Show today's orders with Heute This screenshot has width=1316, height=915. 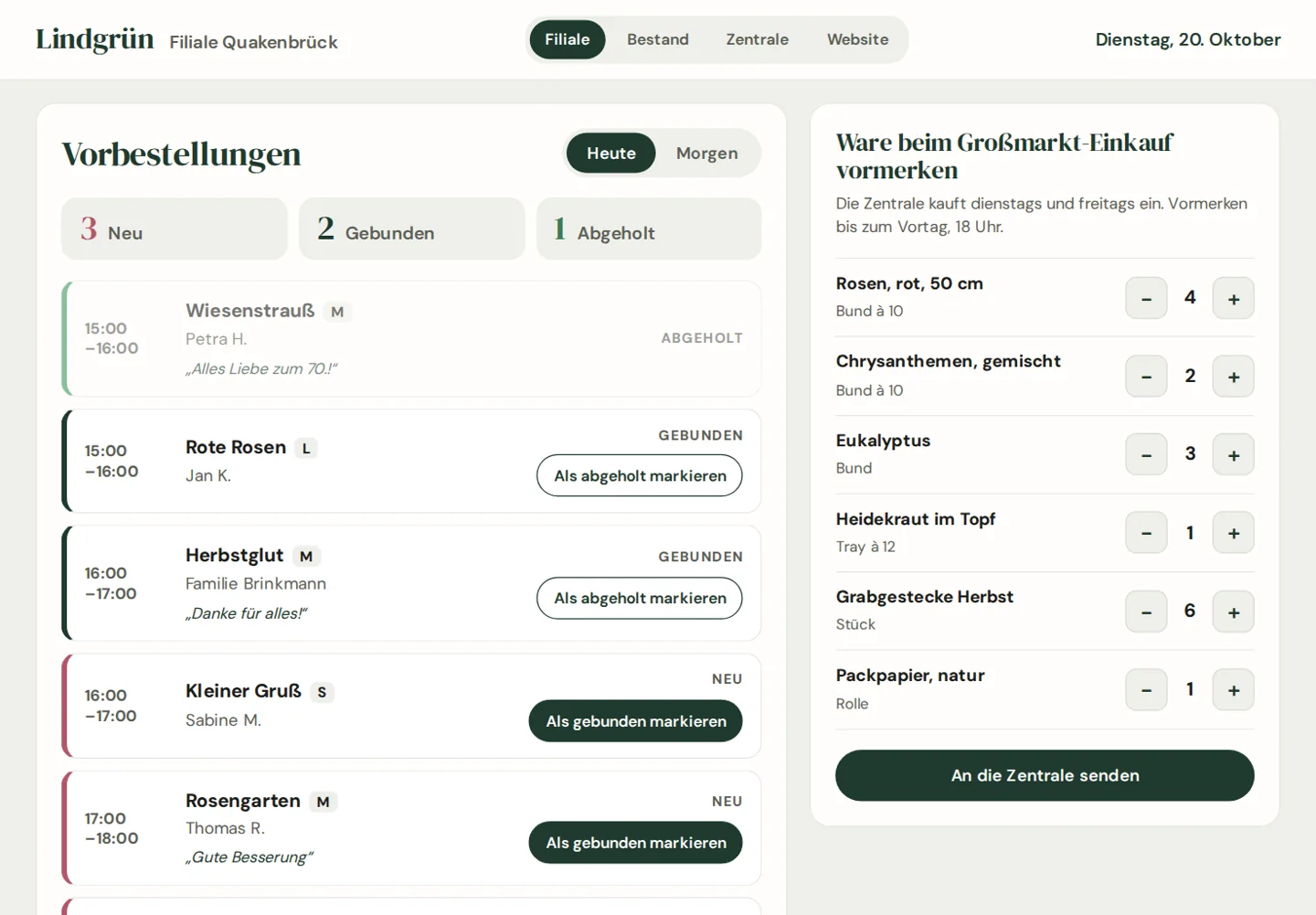[x=611, y=153]
